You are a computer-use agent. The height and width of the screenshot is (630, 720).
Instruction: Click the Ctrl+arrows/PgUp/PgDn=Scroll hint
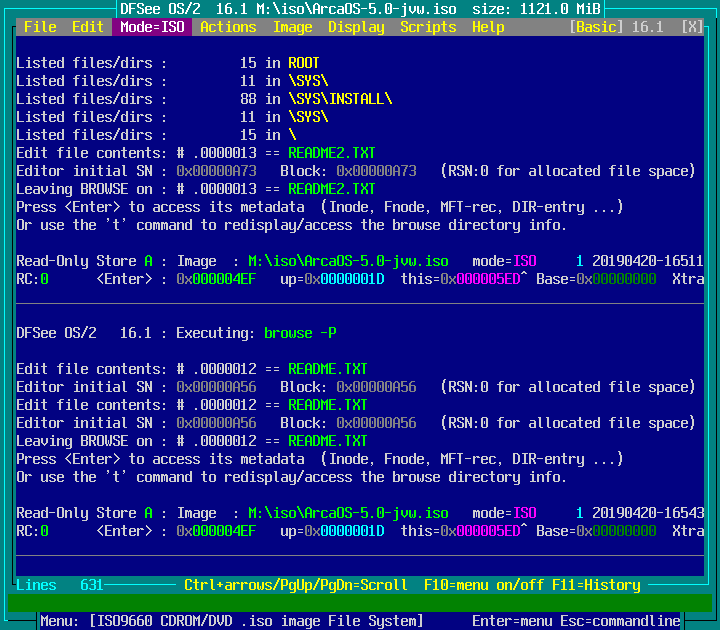(x=296, y=585)
